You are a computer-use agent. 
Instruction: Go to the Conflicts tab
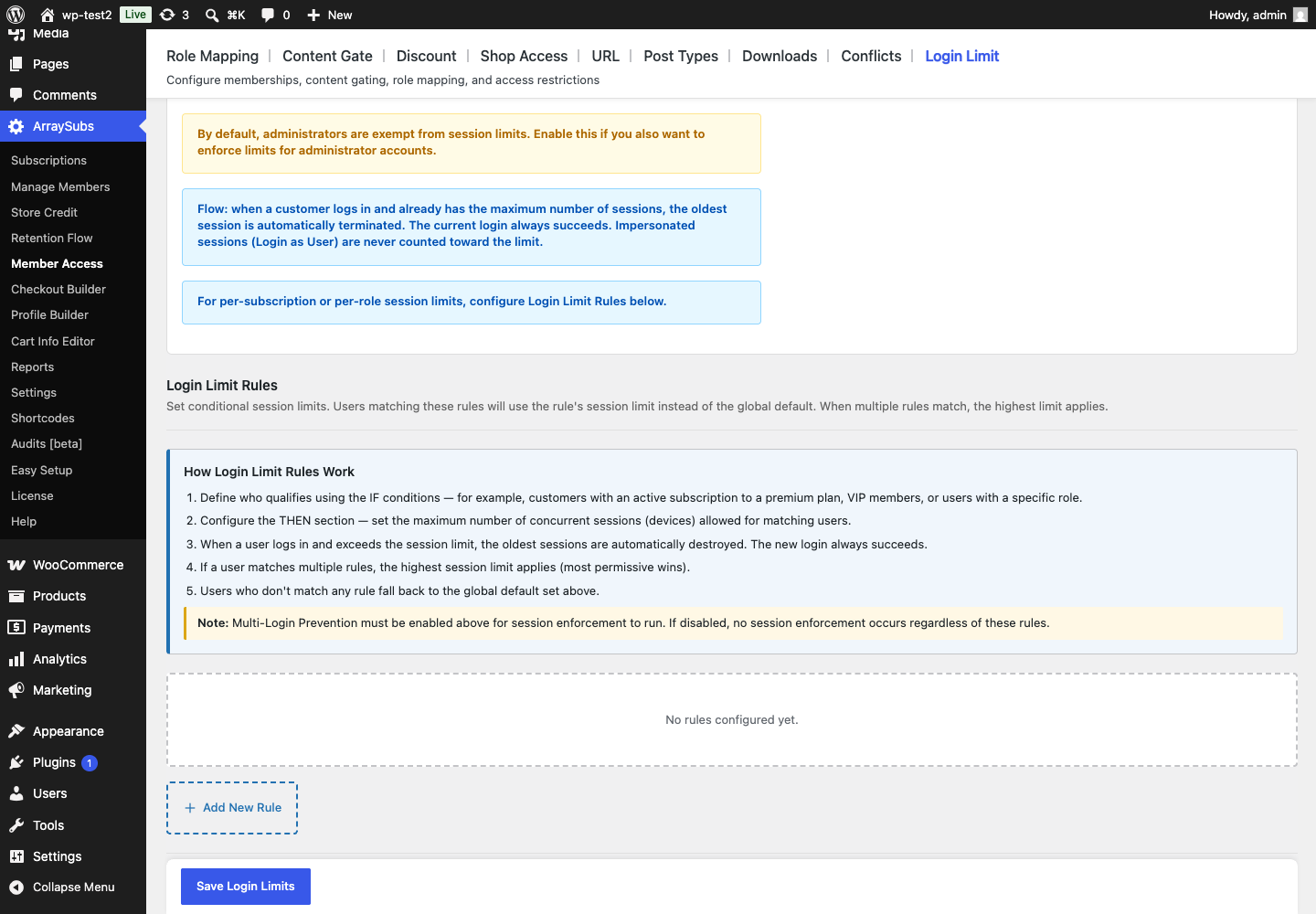coord(871,56)
